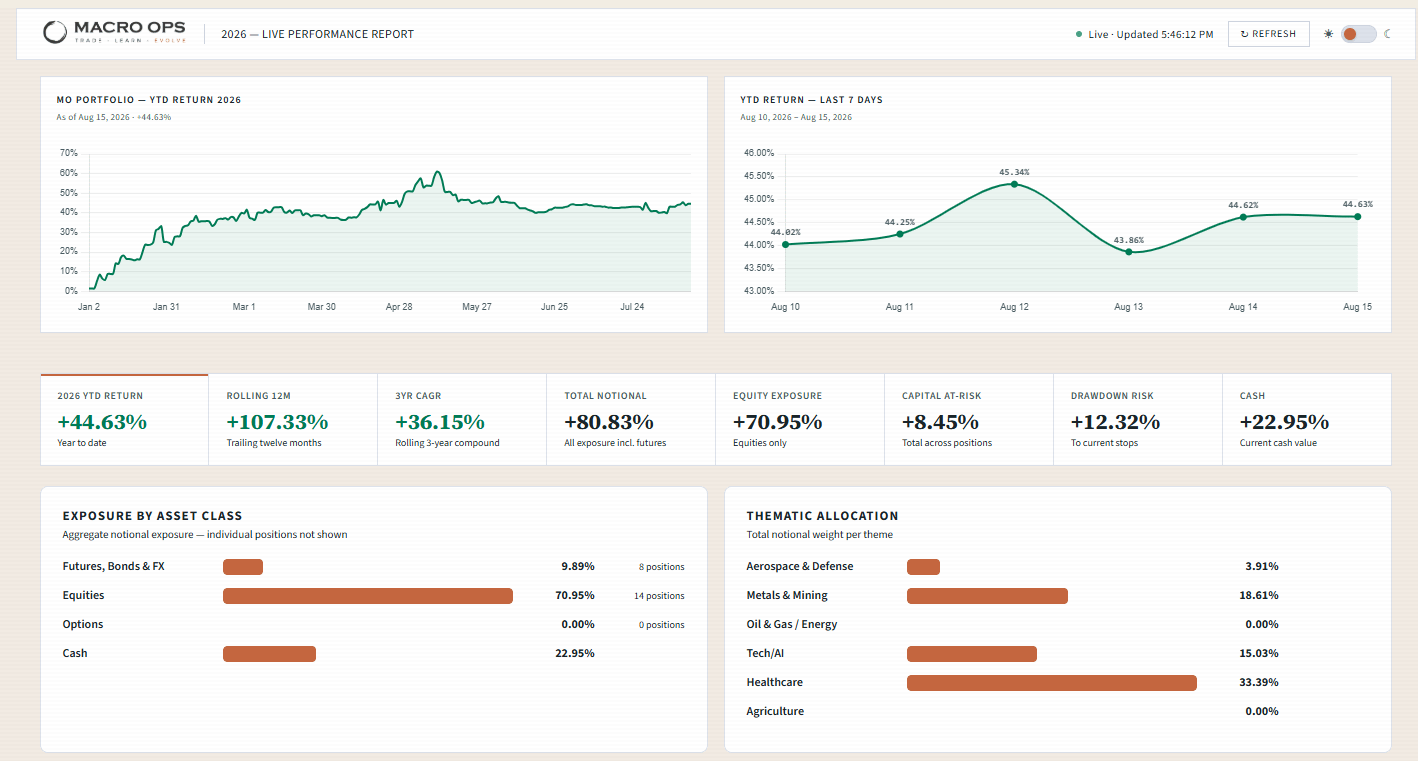Image resolution: width=1418 pixels, height=761 pixels.
Task: Click the sun light-mode icon
Action: pyautogui.click(x=1328, y=34)
